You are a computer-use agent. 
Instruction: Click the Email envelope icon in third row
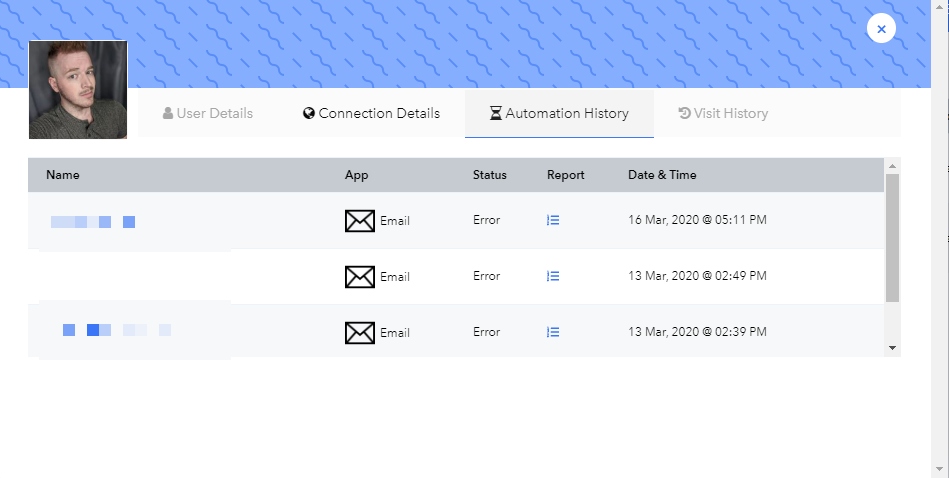(x=360, y=333)
